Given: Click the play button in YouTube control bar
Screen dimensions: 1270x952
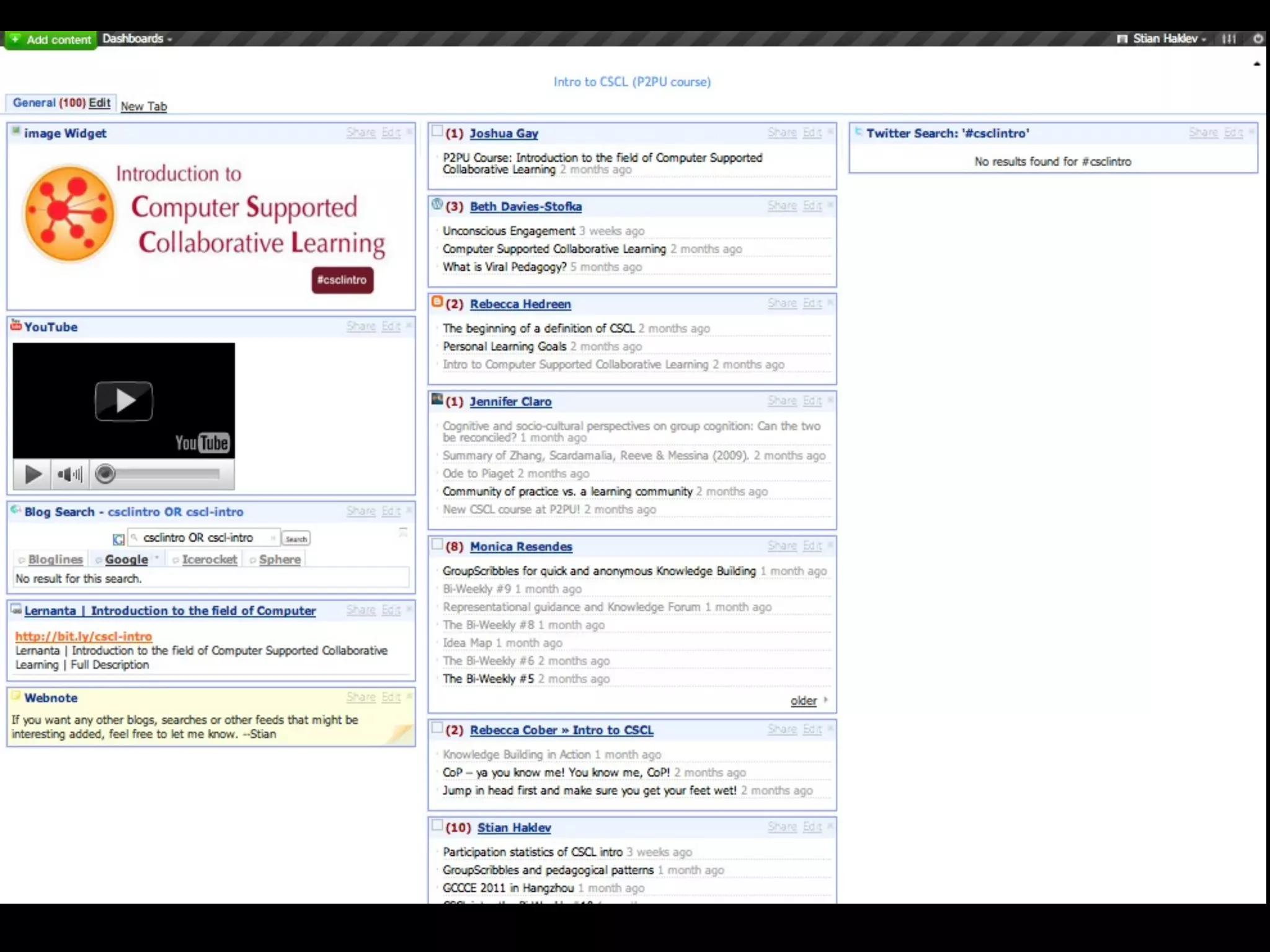Looking at the screenshot, I should pos(33,475).
